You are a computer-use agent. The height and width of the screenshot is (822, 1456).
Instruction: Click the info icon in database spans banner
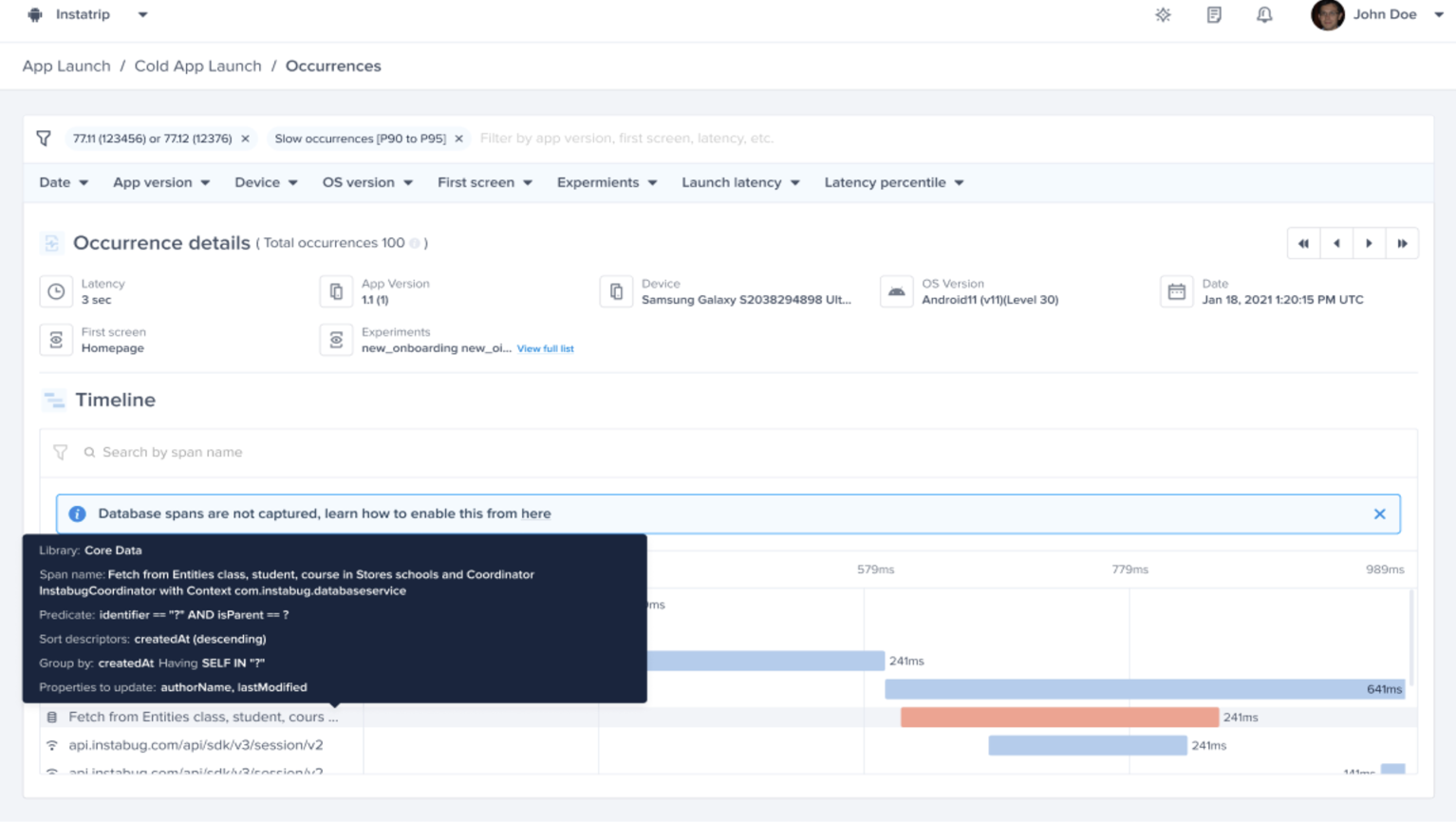tap(77, 514)
